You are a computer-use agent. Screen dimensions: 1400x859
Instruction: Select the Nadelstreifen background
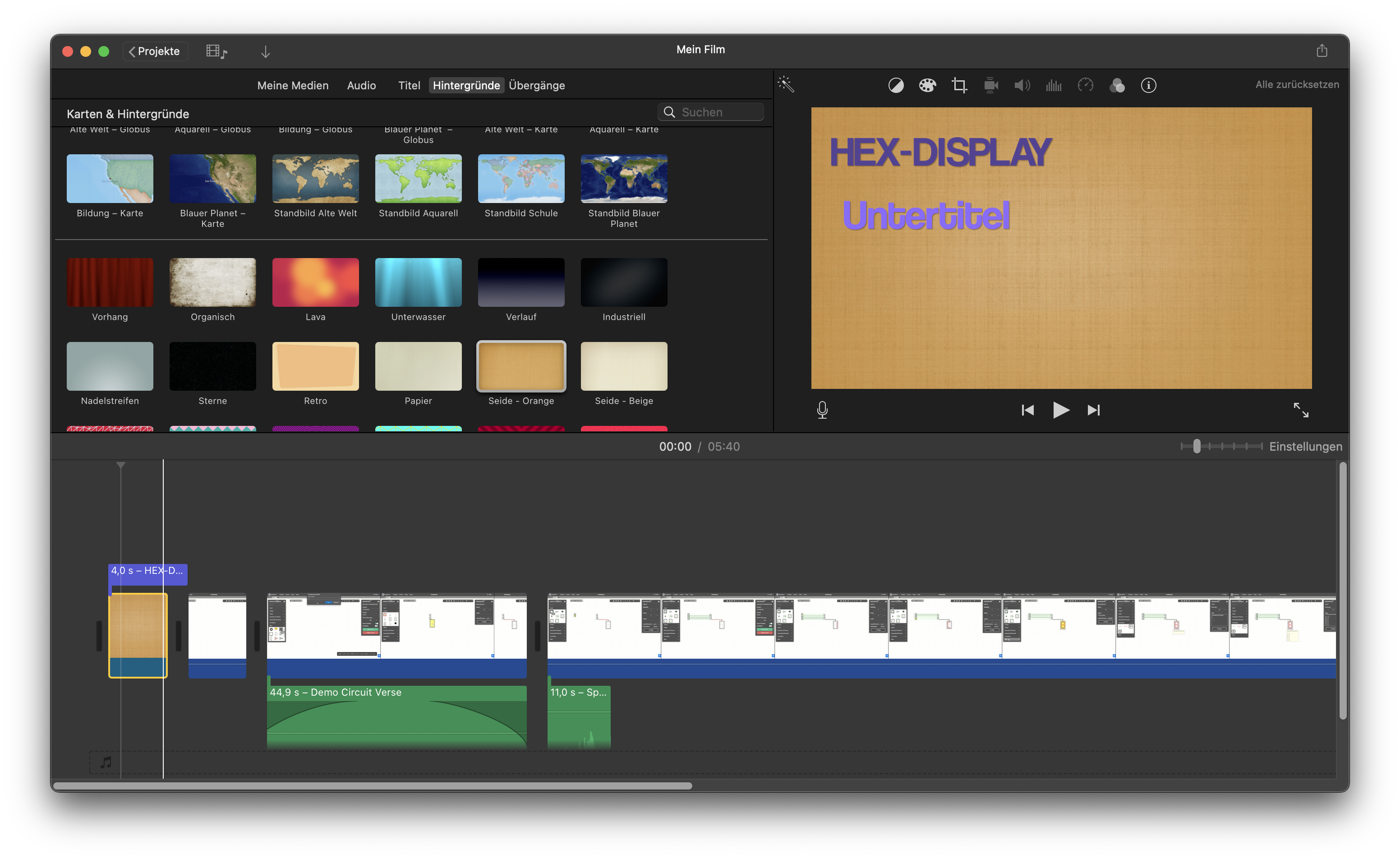click(x=110, y=366)
